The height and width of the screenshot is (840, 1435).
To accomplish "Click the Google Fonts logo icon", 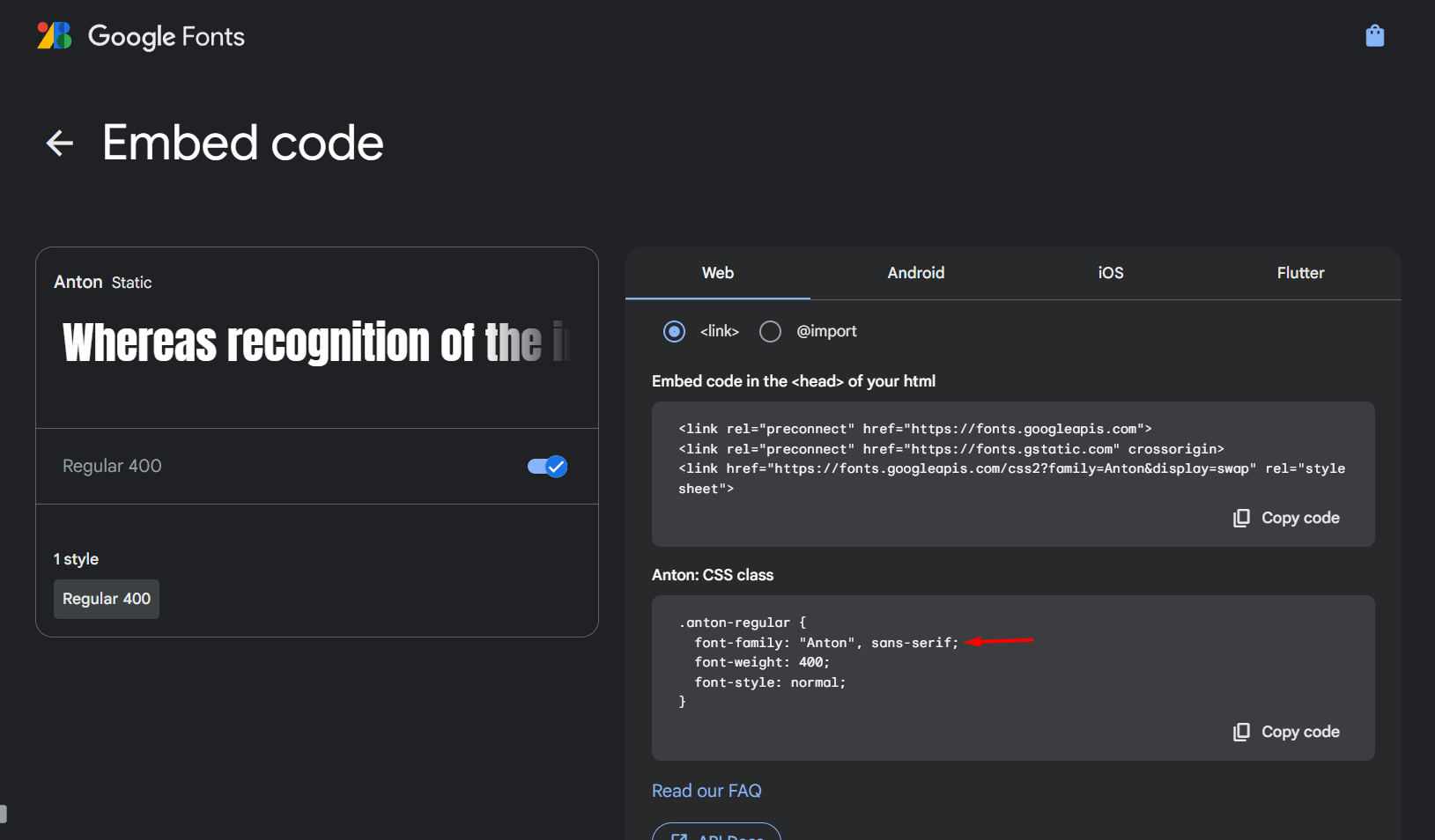I will 55,36.
